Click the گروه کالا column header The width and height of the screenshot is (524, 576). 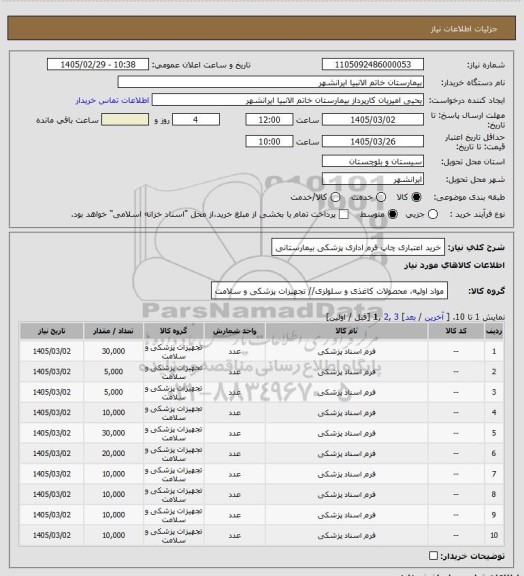coord(173,331)
